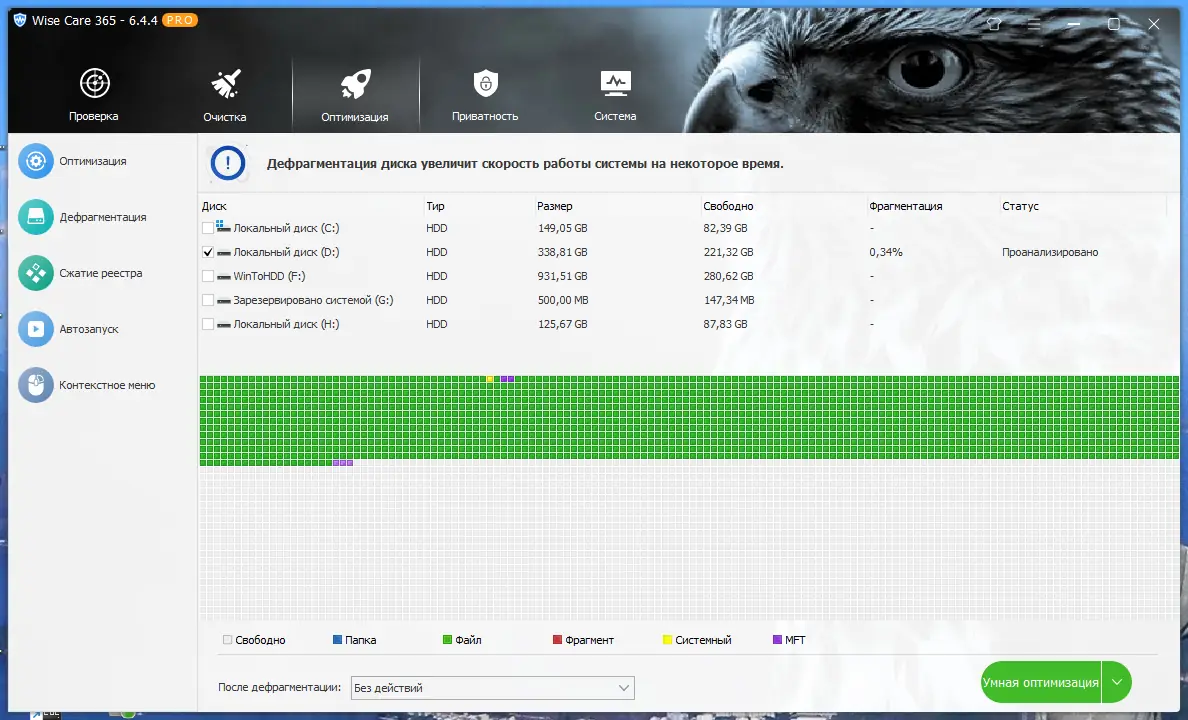Sort by the Тир column header

[x=435, y=206]
